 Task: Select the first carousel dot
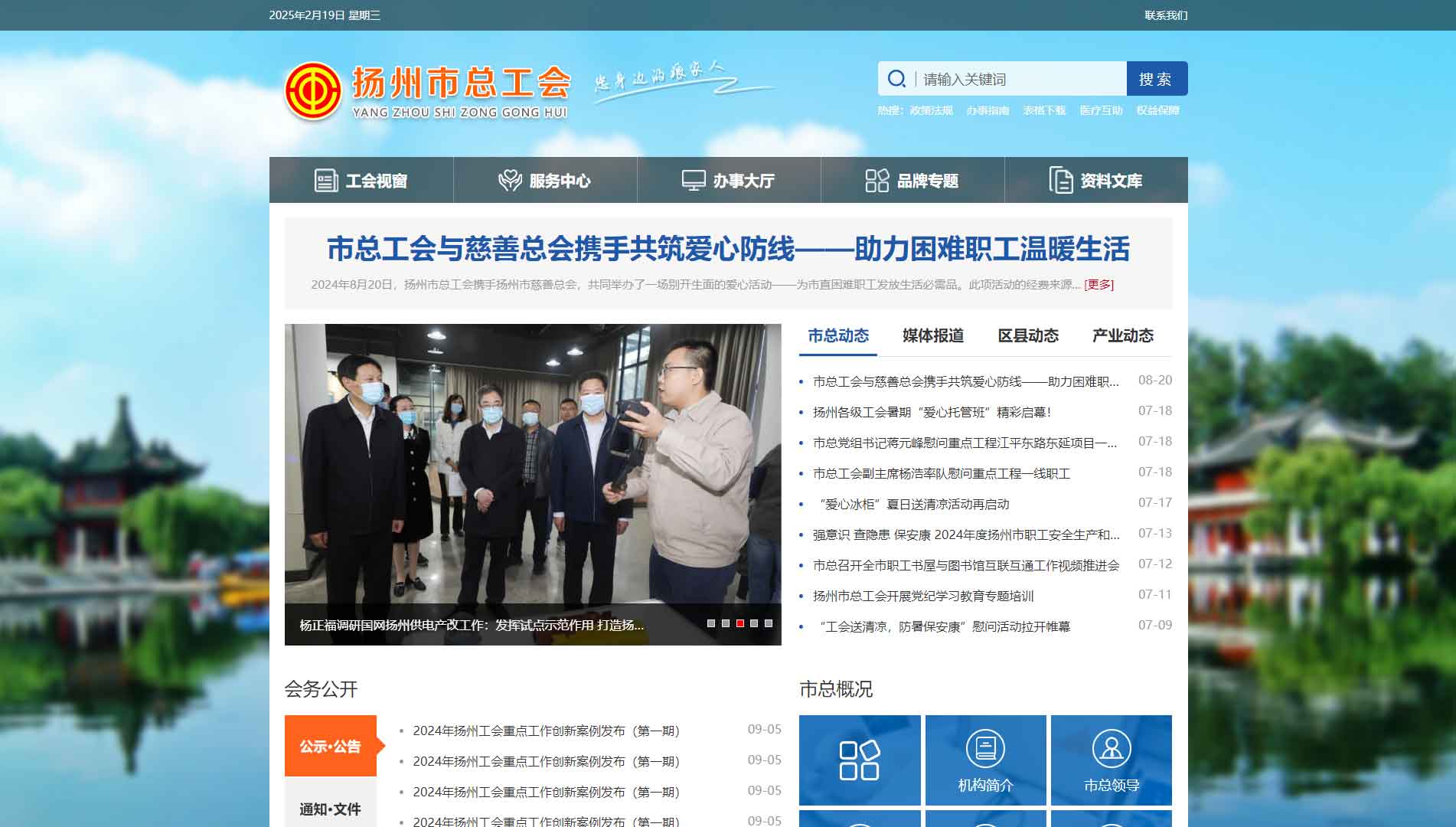click(x=711, y=623)
